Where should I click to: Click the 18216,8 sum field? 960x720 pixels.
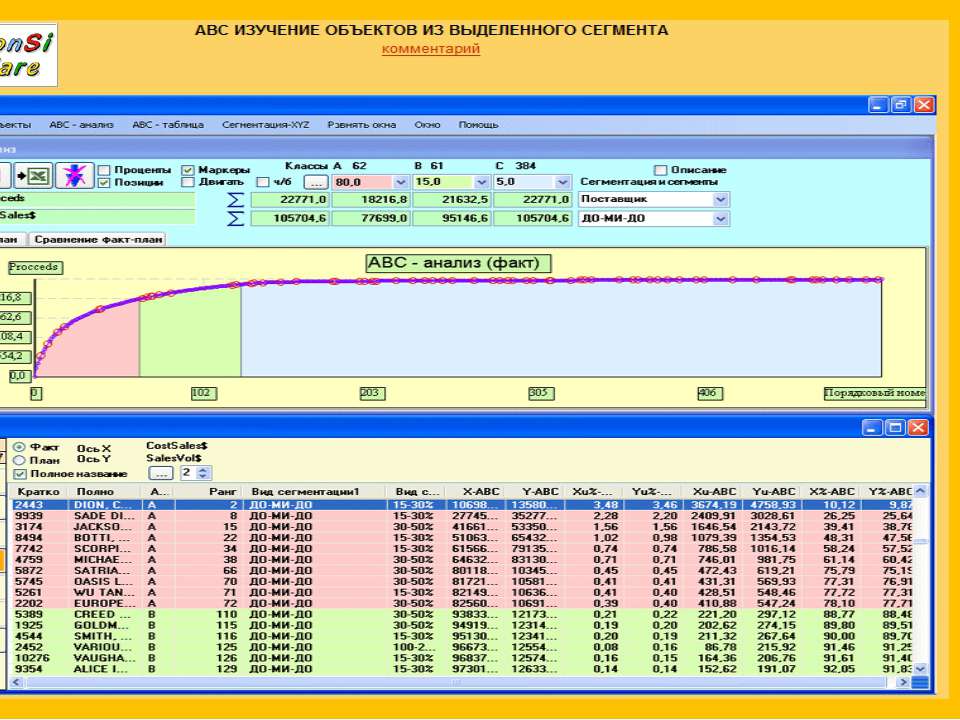(x=370, y=200)
